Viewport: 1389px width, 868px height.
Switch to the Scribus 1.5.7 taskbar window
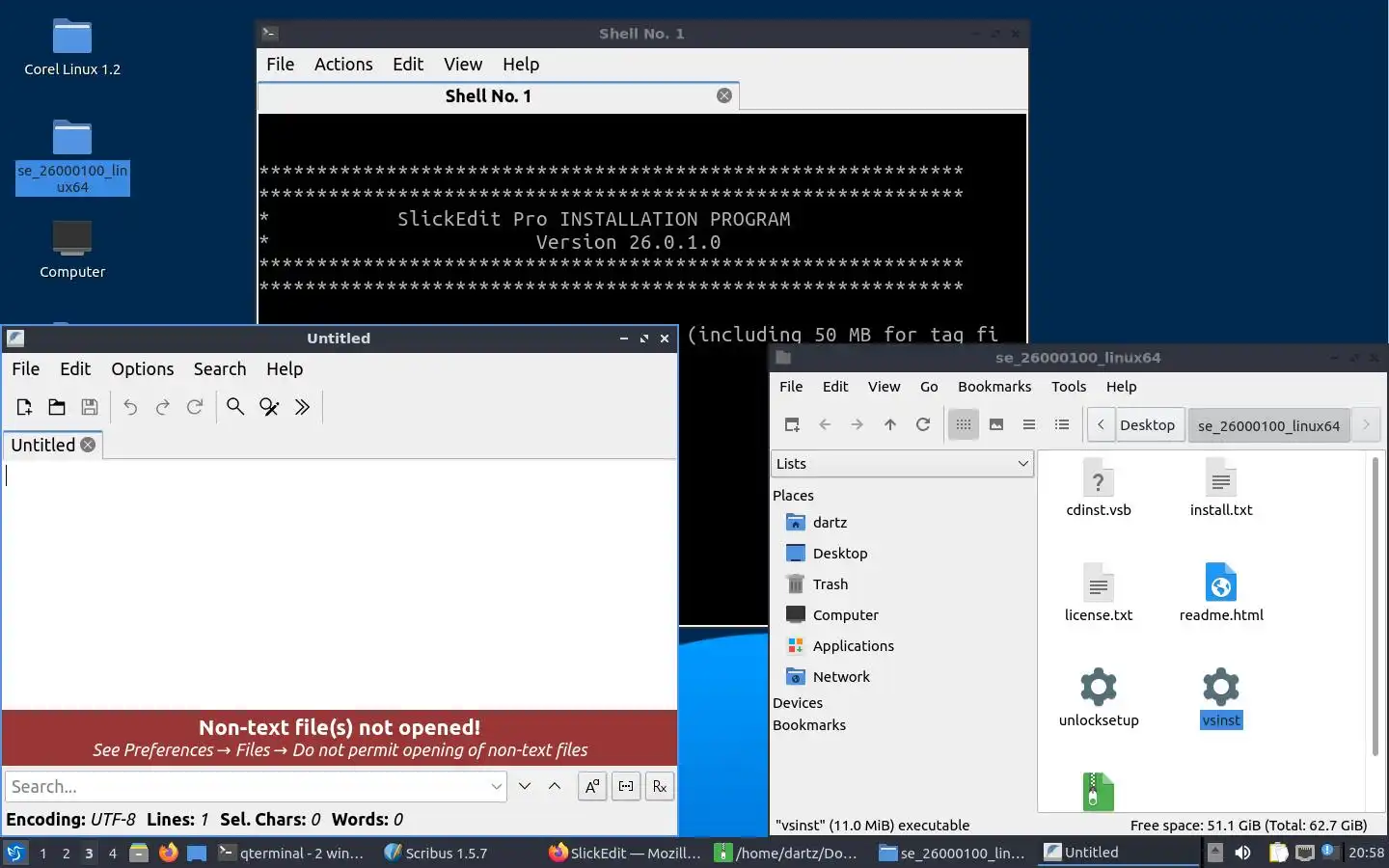(x=436, y=853)
